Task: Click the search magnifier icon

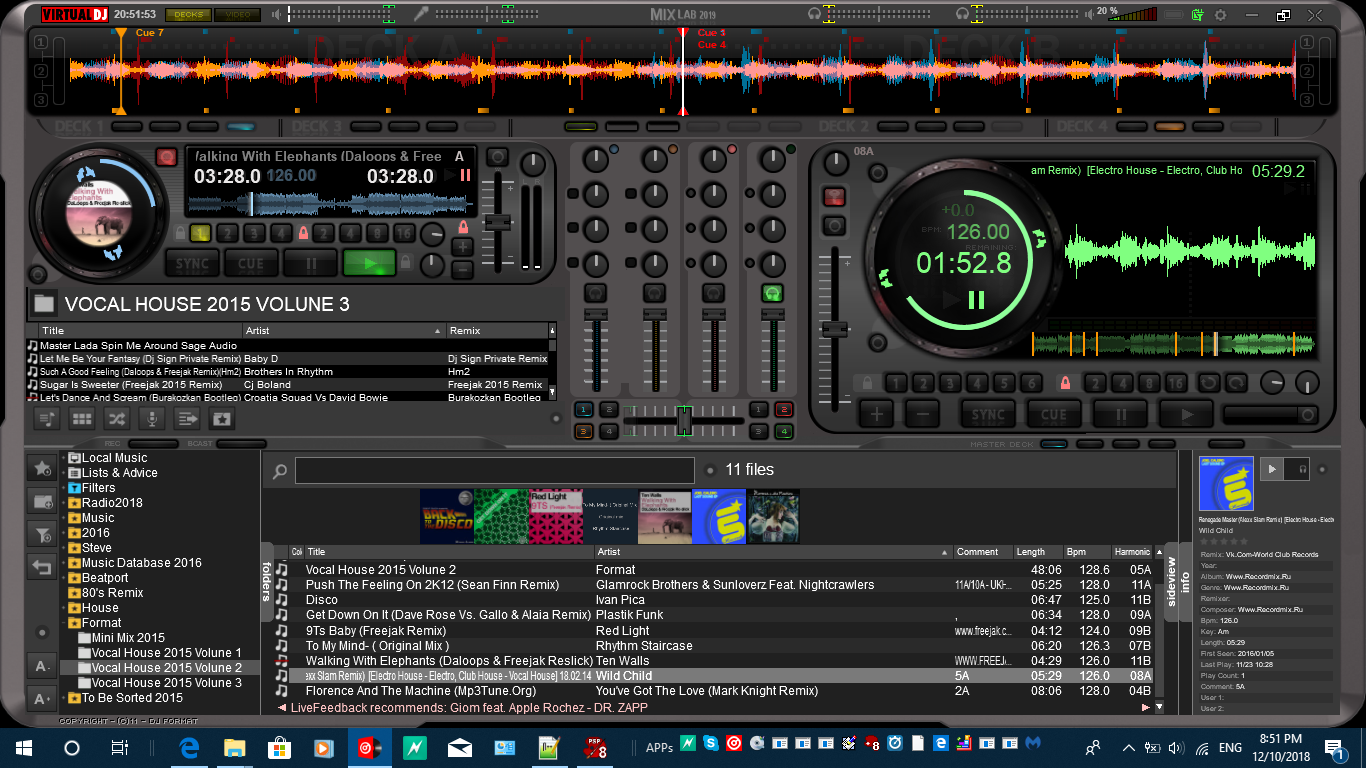Action: [280, 471]
